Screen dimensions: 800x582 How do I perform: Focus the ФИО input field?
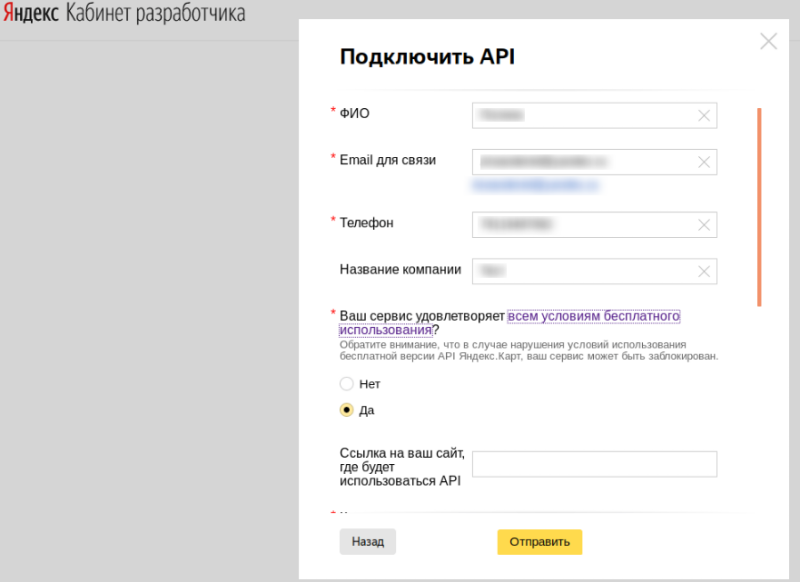[594, 116]
